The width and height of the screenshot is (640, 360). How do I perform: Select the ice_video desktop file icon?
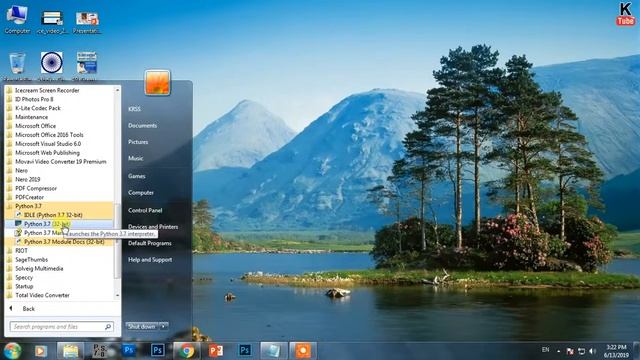[52, 22]
